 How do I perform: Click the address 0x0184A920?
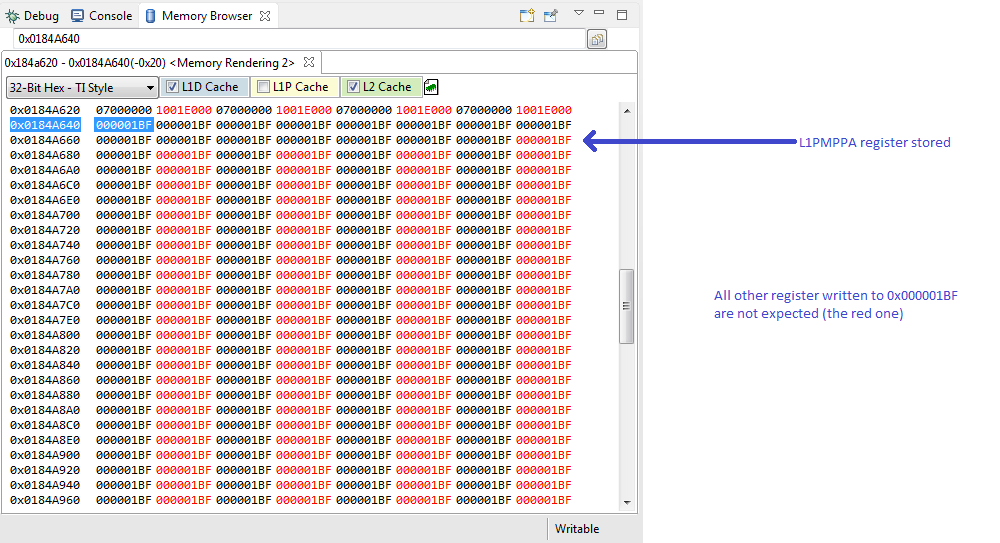45,470
